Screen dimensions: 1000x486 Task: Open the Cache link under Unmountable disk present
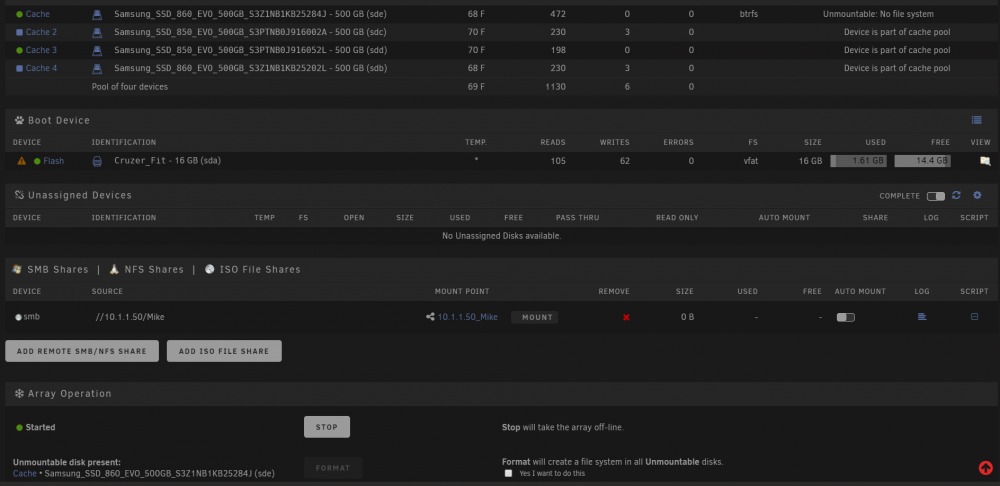point(25,473)
